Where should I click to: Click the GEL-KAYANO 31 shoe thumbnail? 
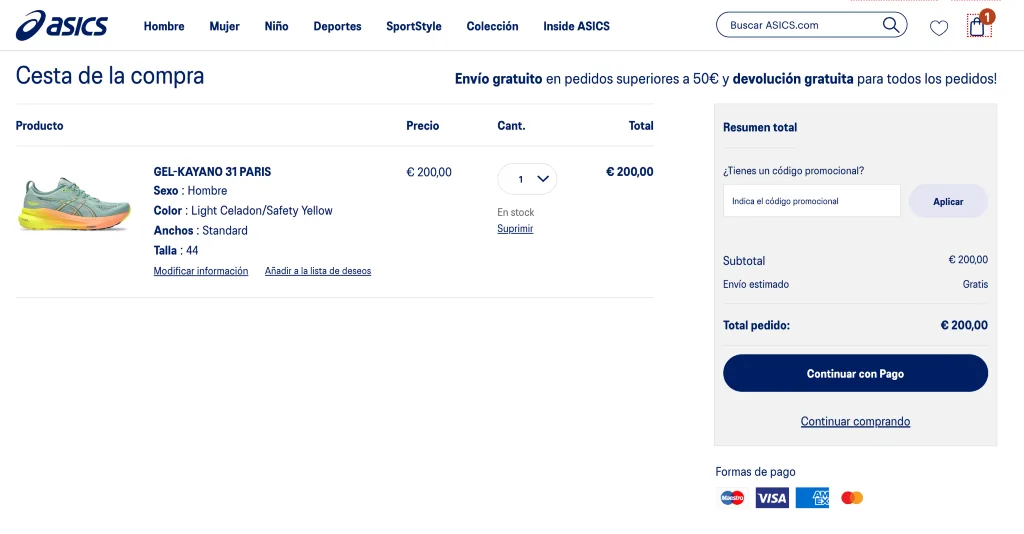(x=75, y=204)
